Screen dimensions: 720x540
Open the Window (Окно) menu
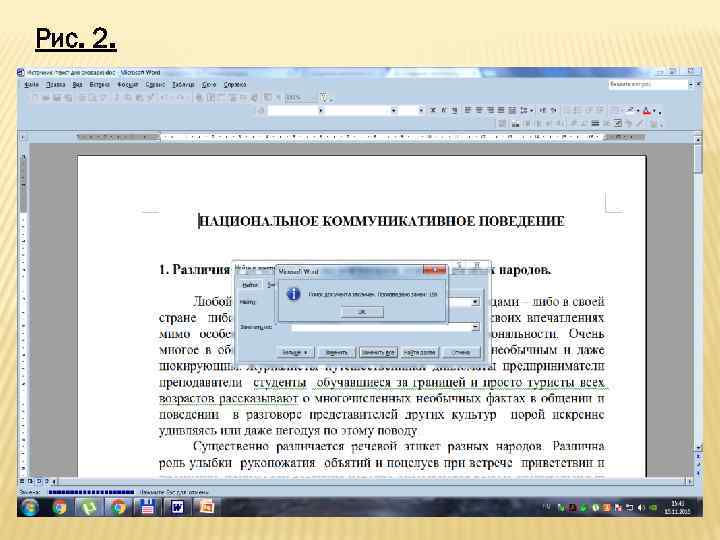pyautogui.click(x=209, y=84)
